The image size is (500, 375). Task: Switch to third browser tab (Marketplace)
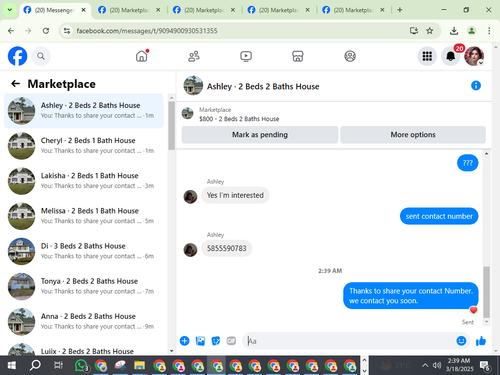(x=204, y=10)
